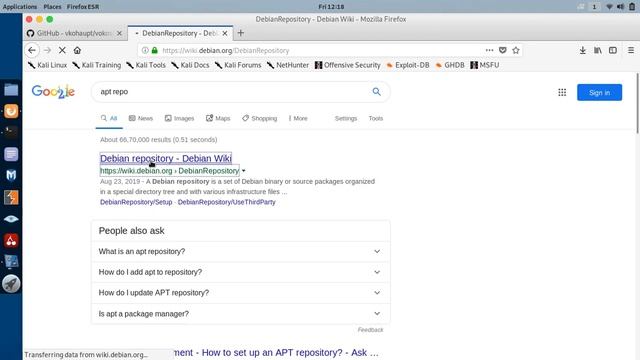Close the GitHub tab
The width and height of the screenshot is (640, 360).
click(x=119, y=33)
